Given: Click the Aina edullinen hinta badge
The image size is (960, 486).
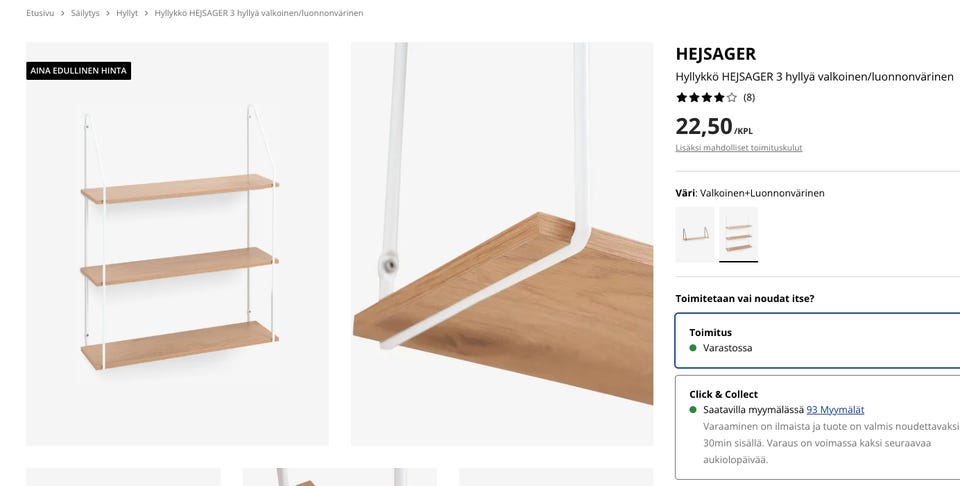Looking at the screenshot, I should [78, 70].
